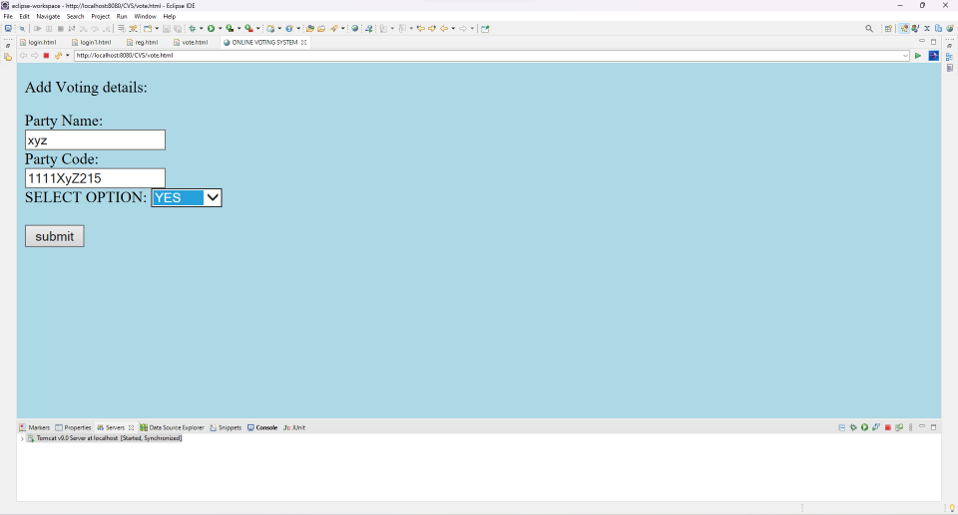
Task: Close the ONLINE VOTING SYSTEM tab
Action: tap(304, 42)
